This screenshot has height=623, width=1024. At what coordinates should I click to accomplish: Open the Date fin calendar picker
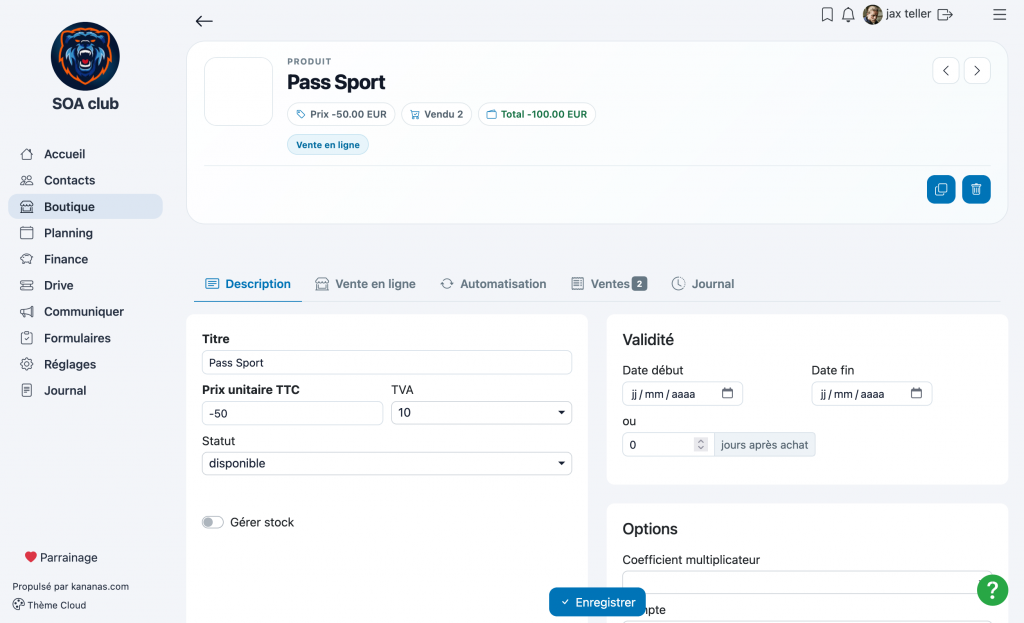click(x=916, y=393)
